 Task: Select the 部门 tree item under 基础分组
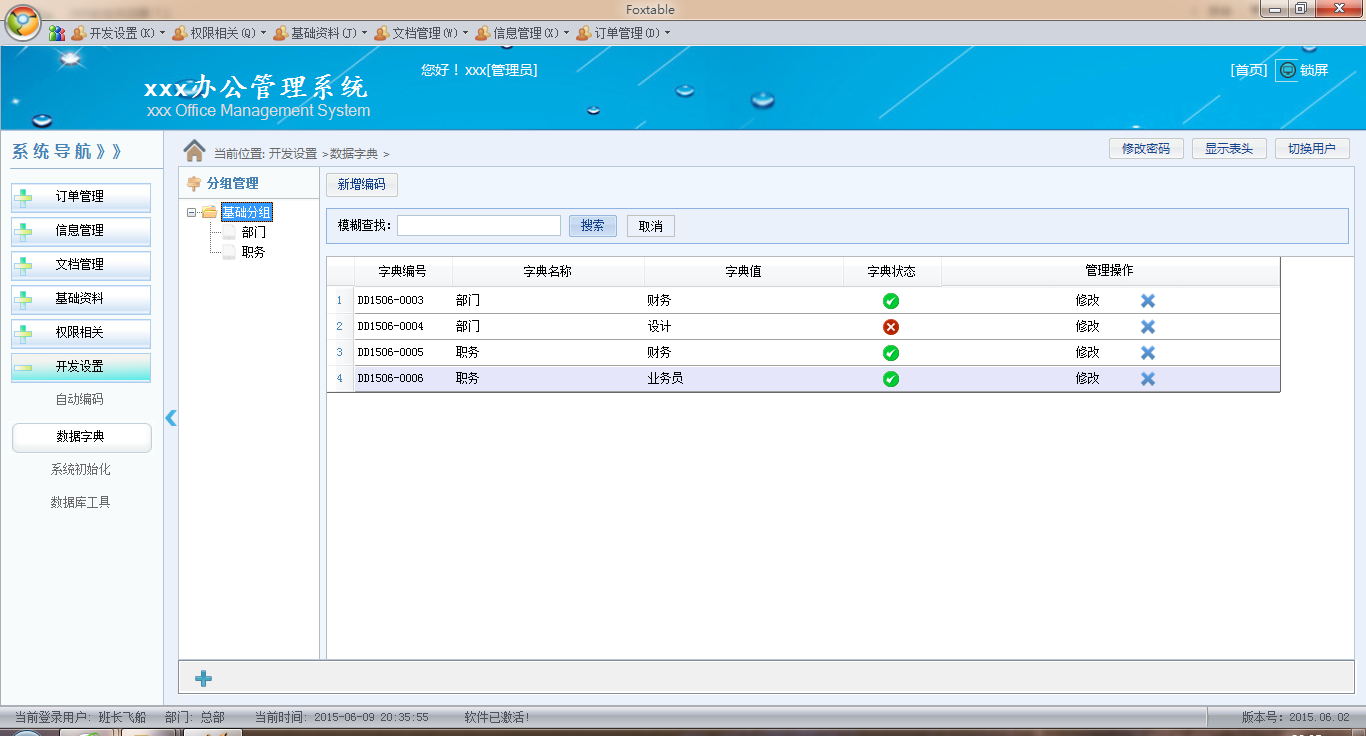click(254, 232)
